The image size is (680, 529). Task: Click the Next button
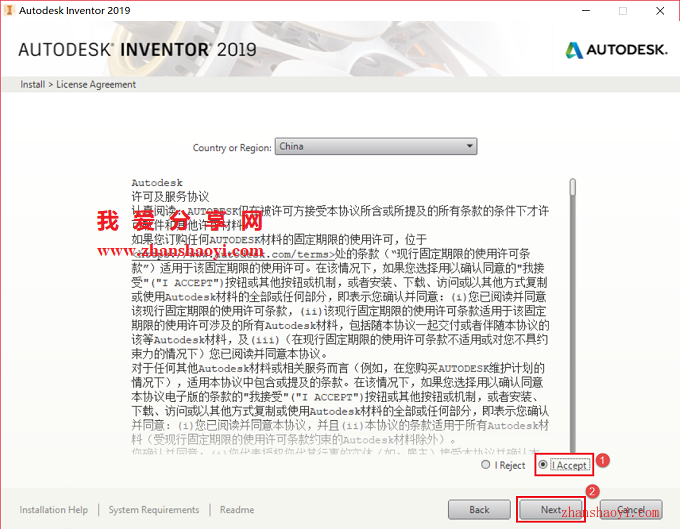[551, 509]
